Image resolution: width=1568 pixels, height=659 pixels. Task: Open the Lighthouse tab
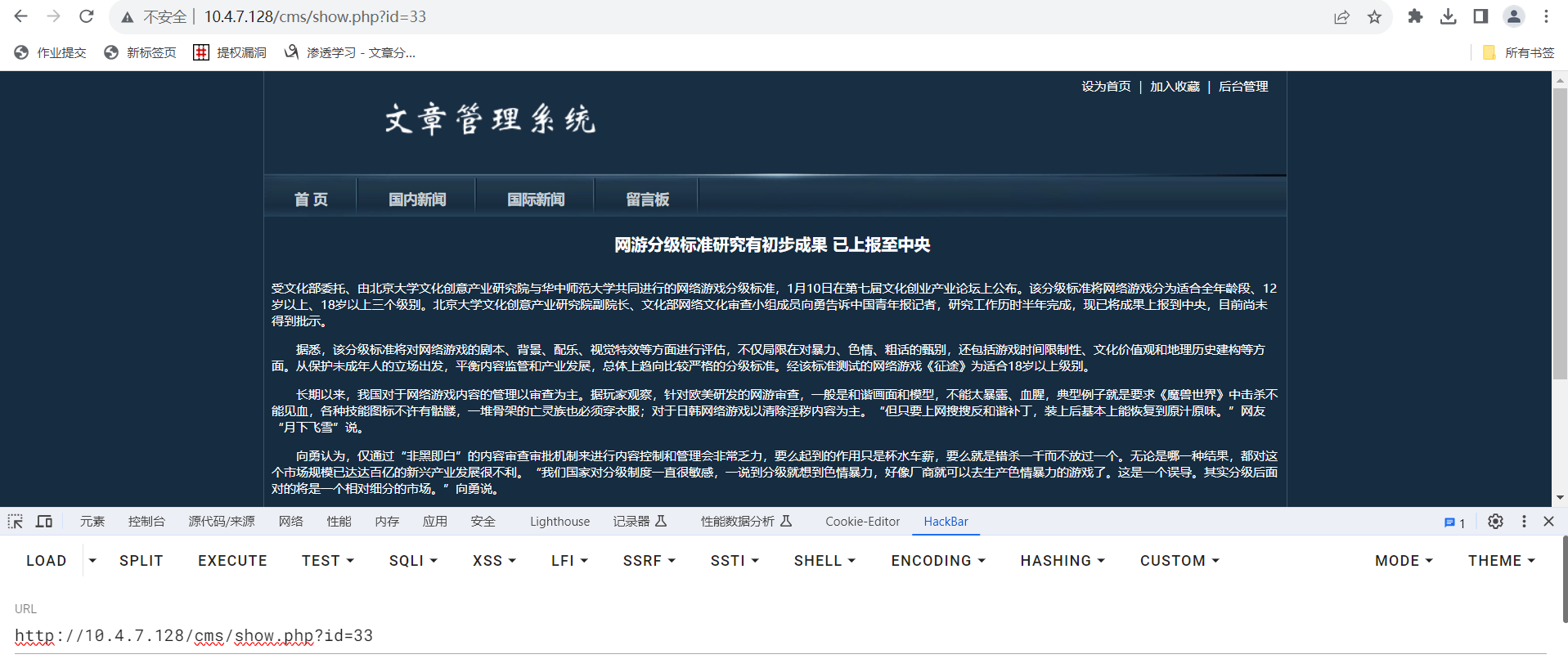click(559, 522)
